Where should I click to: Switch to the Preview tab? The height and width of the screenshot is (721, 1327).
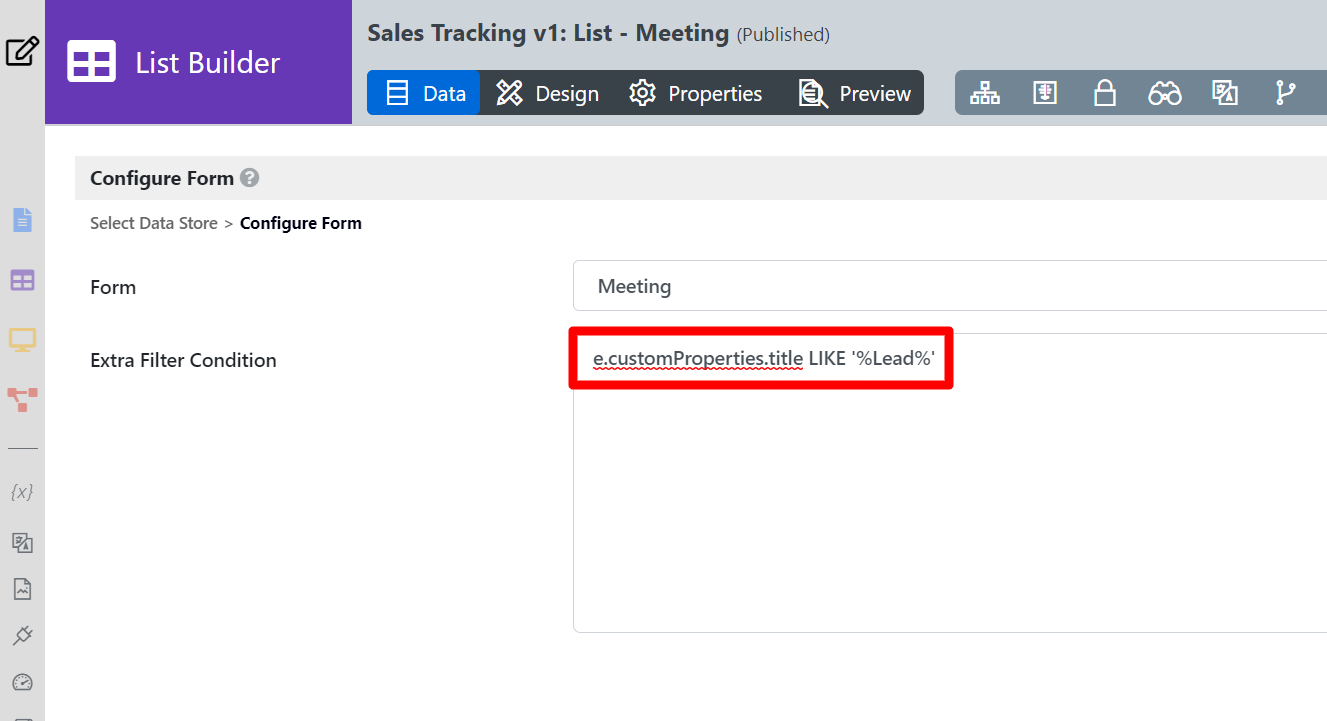[x=855, y=93]
